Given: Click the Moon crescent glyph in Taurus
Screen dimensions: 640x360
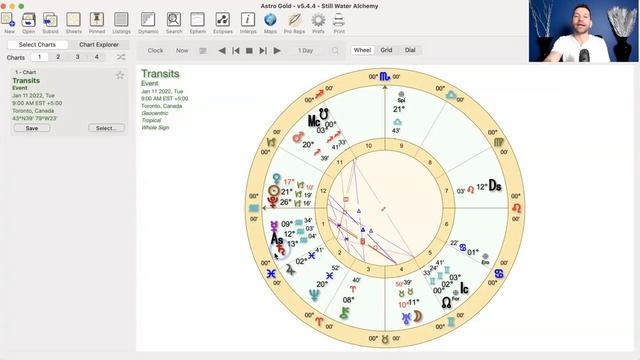Looking at the screenshot, I should coord(418,316).
